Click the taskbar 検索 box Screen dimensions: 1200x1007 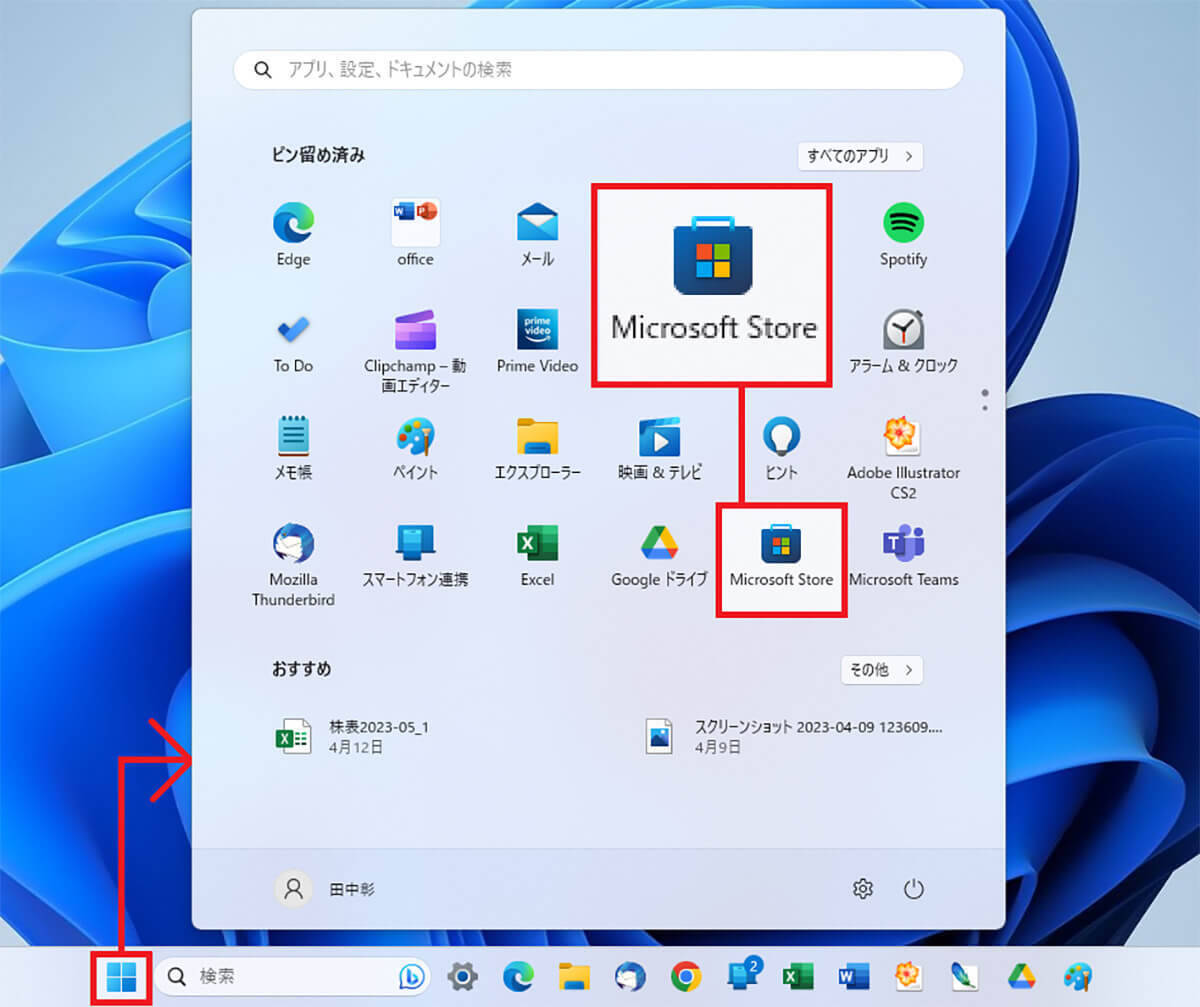(x=291, y=976)
